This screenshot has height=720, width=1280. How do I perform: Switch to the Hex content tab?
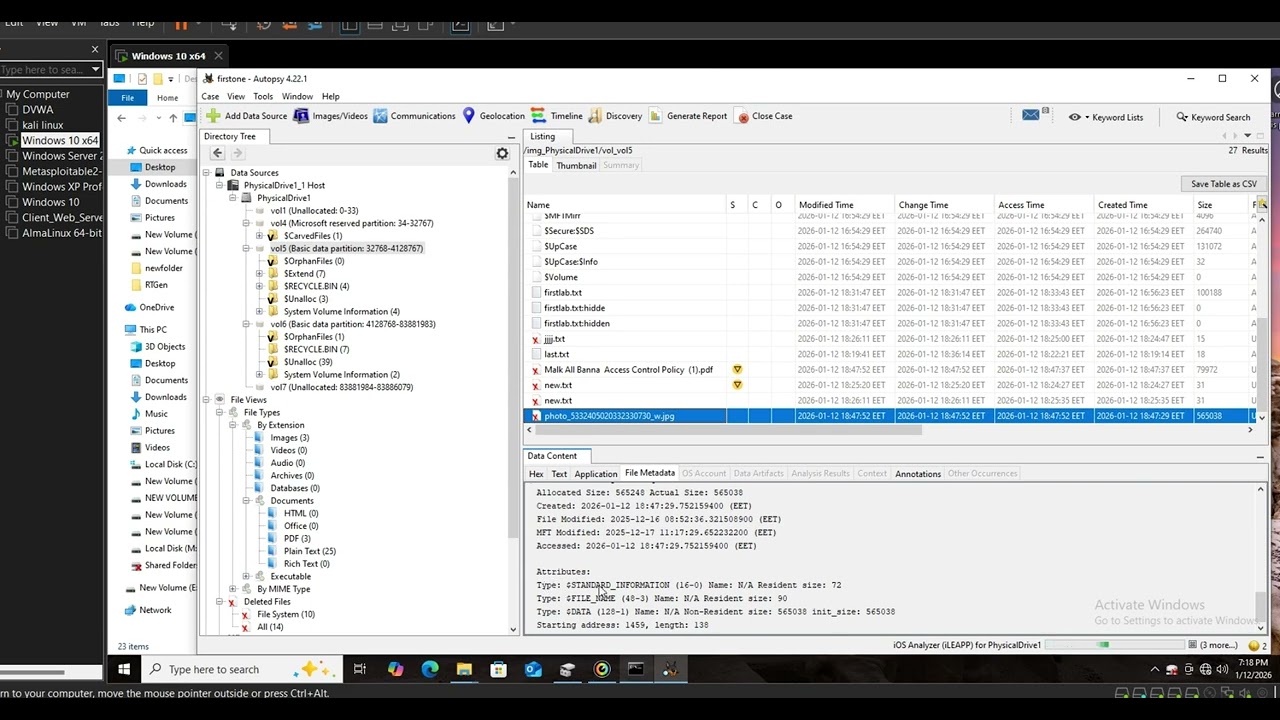536,474
